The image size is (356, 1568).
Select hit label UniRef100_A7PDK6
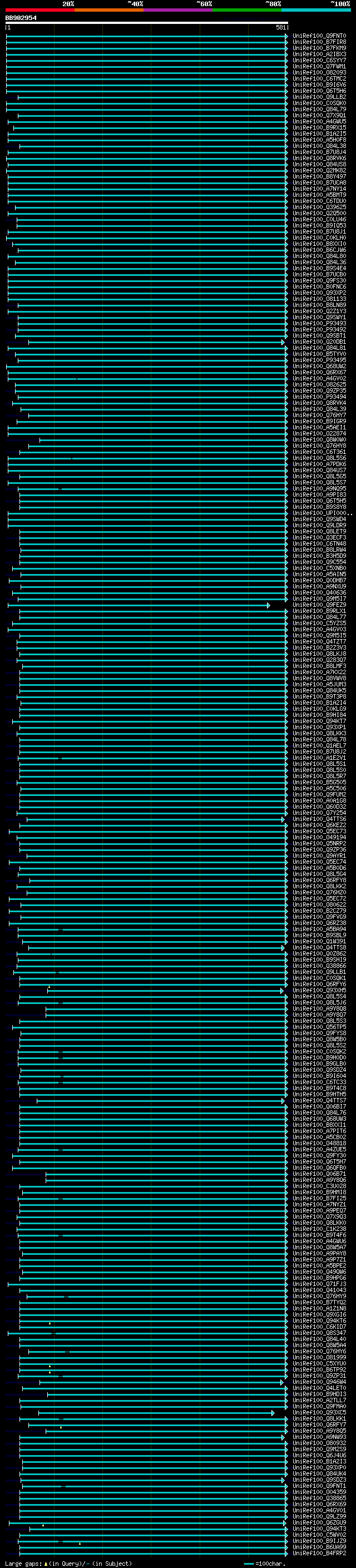[319, 464]
